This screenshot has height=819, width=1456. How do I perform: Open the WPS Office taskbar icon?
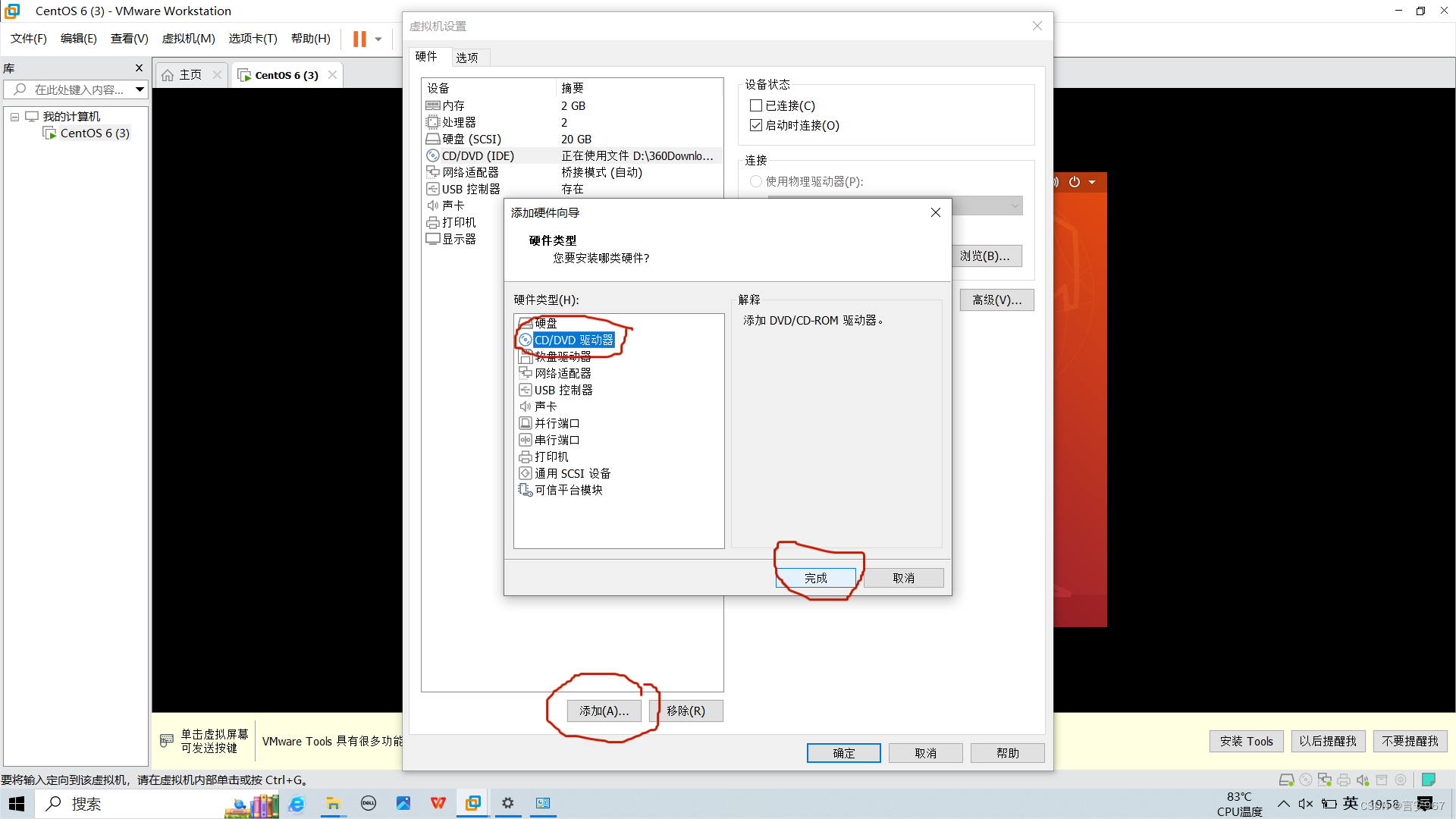coord(438,803)
